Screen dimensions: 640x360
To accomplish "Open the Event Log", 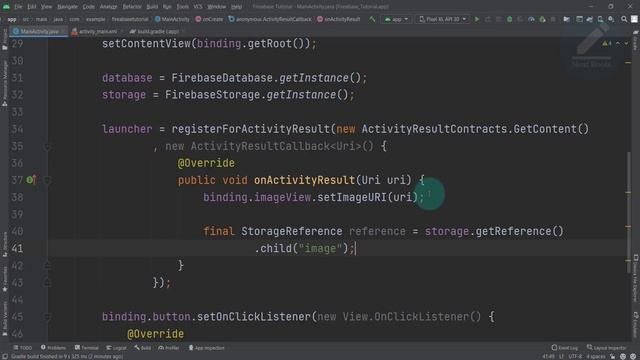I will point(564,348).
